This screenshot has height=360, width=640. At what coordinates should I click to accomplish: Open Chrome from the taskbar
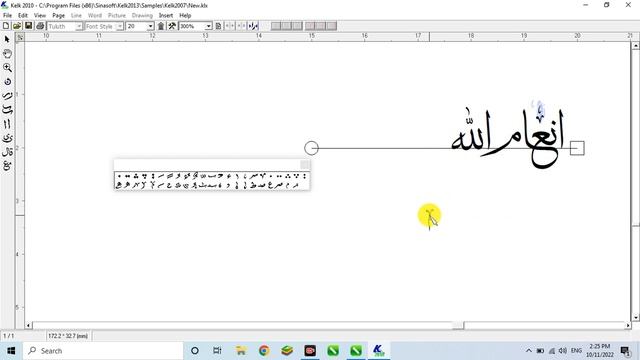click(x=264, y=351)
